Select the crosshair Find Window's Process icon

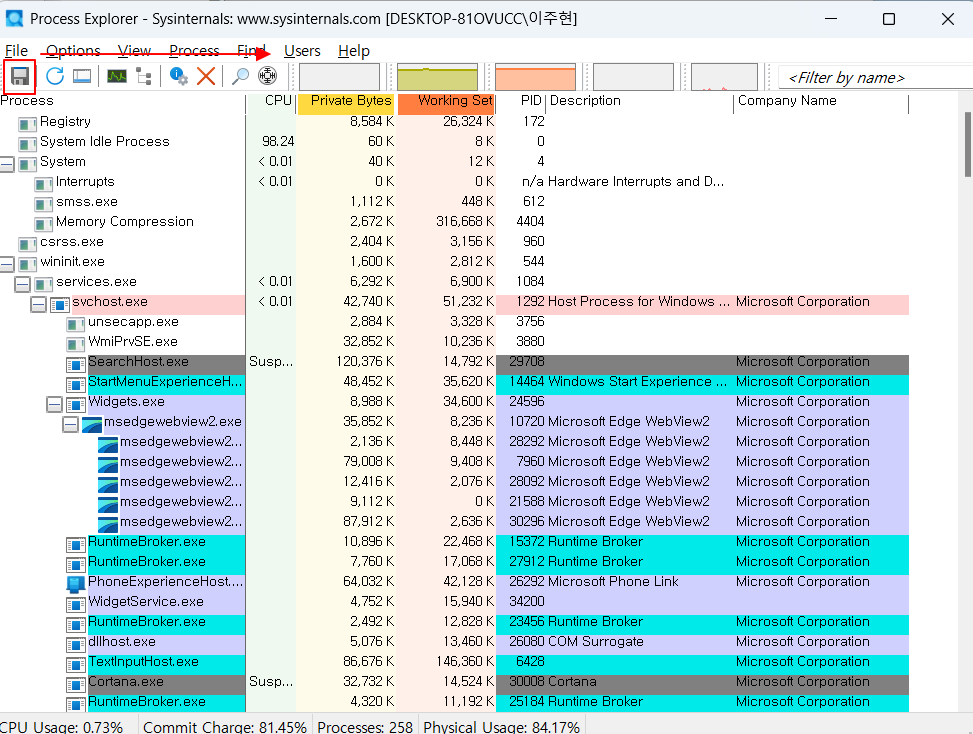point(267,76)
